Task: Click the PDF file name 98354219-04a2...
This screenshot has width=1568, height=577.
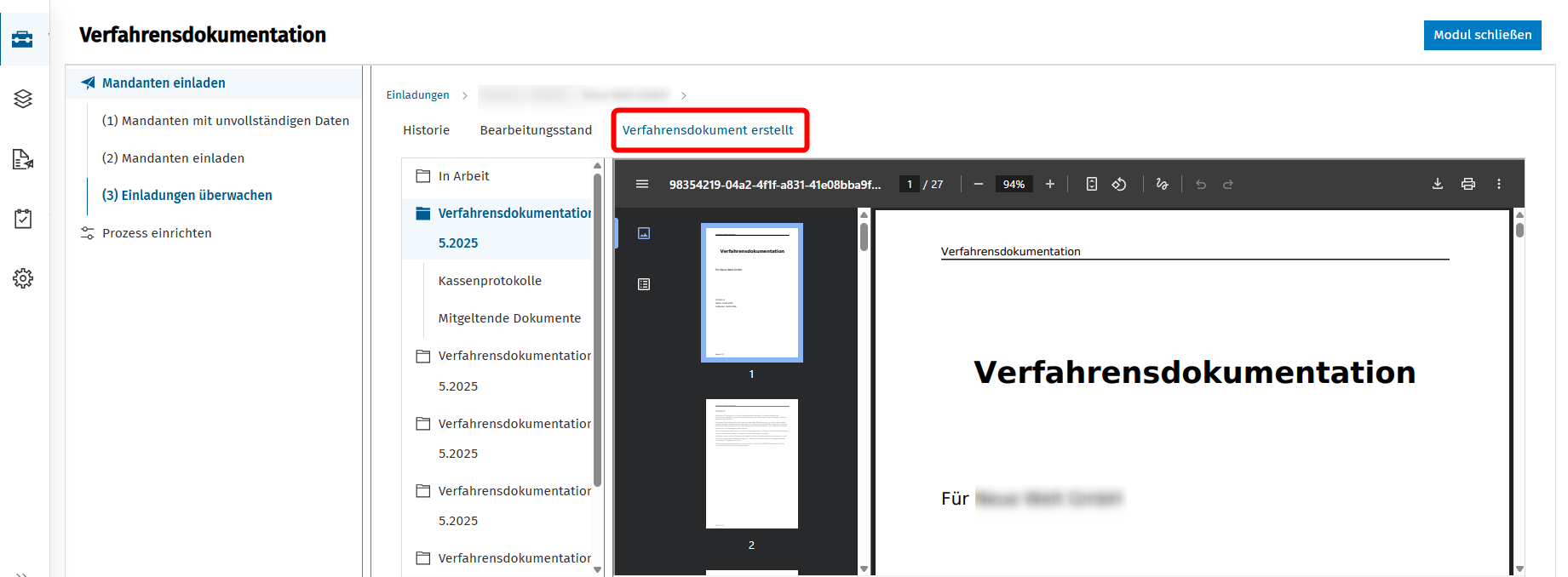Action: [774, 185]
